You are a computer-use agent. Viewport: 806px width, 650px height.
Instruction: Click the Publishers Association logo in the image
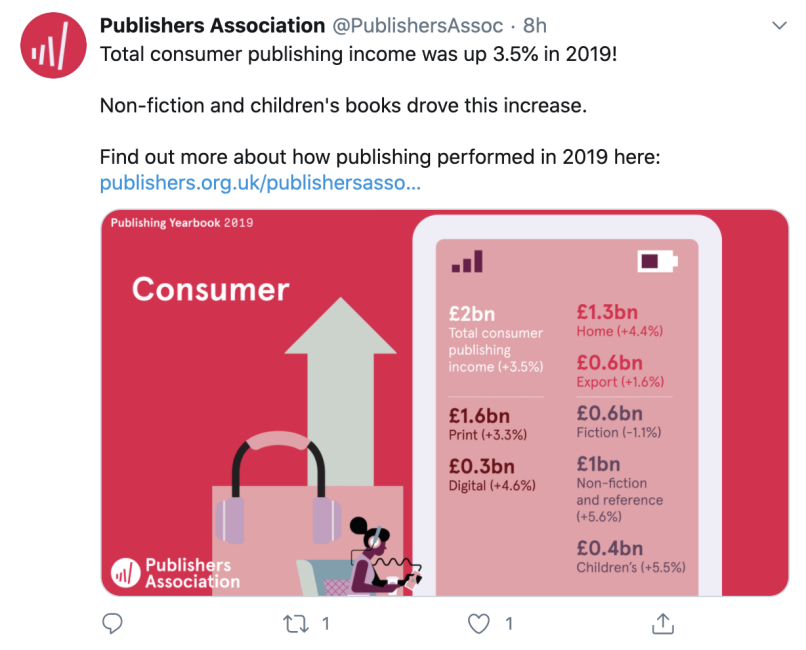176,573
